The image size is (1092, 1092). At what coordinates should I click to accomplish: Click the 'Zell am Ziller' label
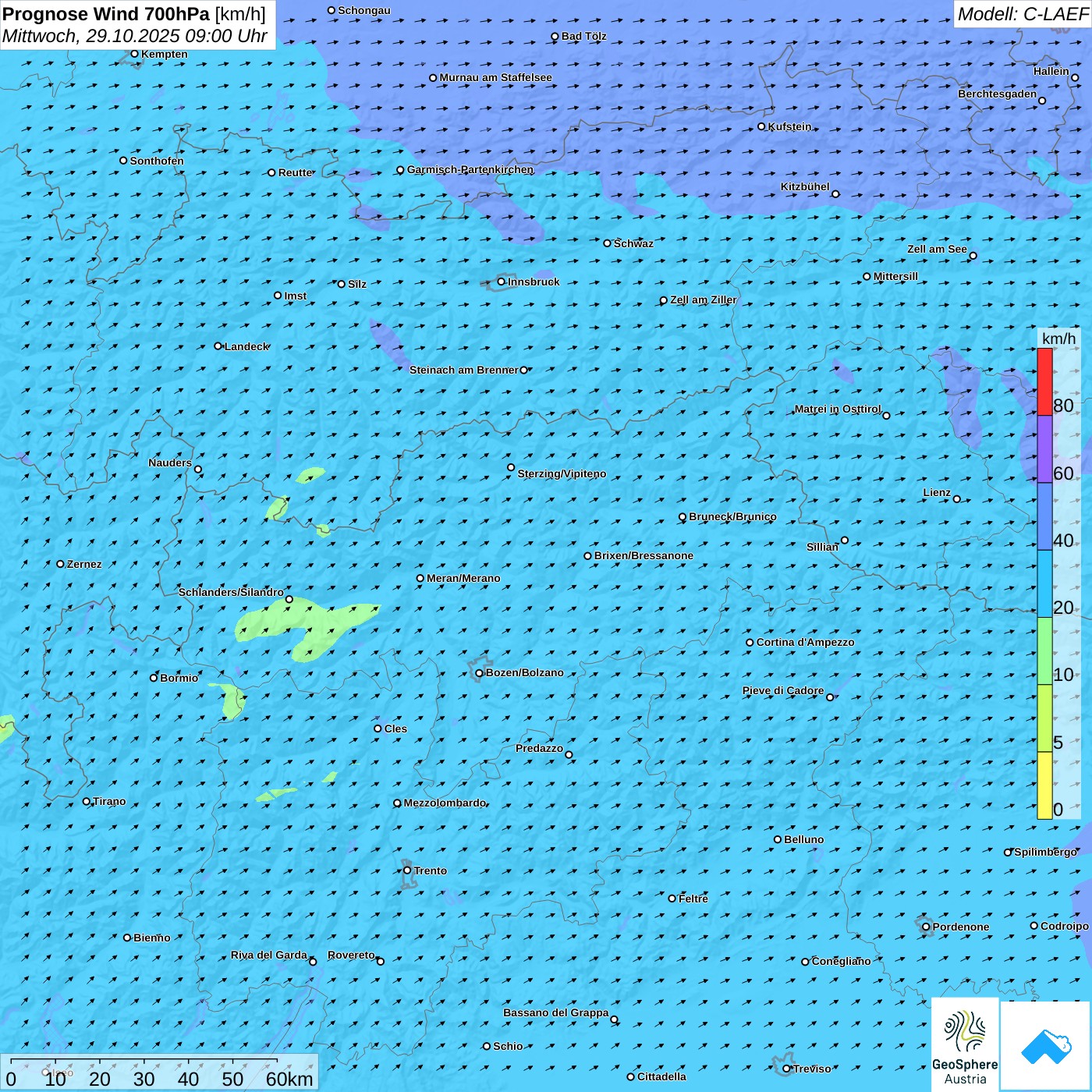[704, 300]
